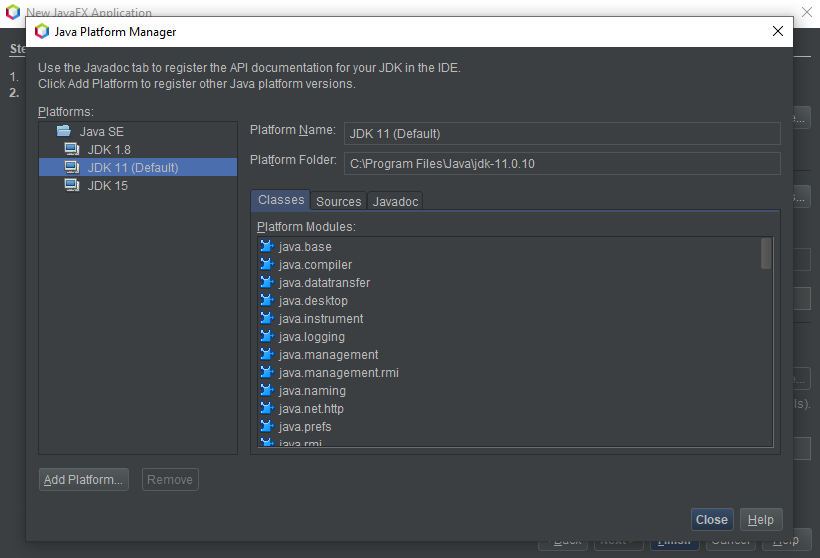Screen dimensions: 820x558
Task: Select java.management.rmi module text
Action: tap(338, 373)
